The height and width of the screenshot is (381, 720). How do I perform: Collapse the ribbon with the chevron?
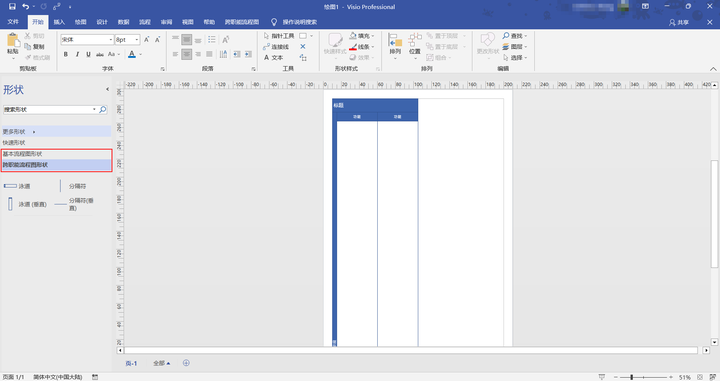713,69
